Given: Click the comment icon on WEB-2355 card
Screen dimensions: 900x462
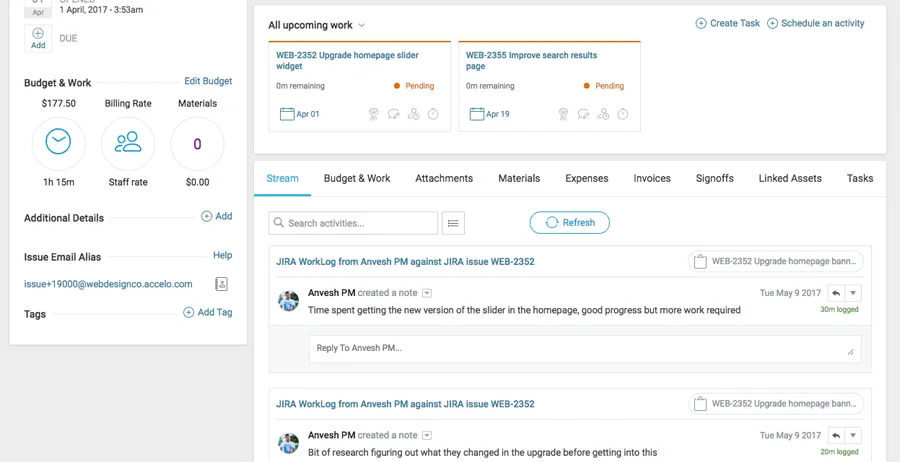Looking at the screenshot, I should click(x=583, y=114).
